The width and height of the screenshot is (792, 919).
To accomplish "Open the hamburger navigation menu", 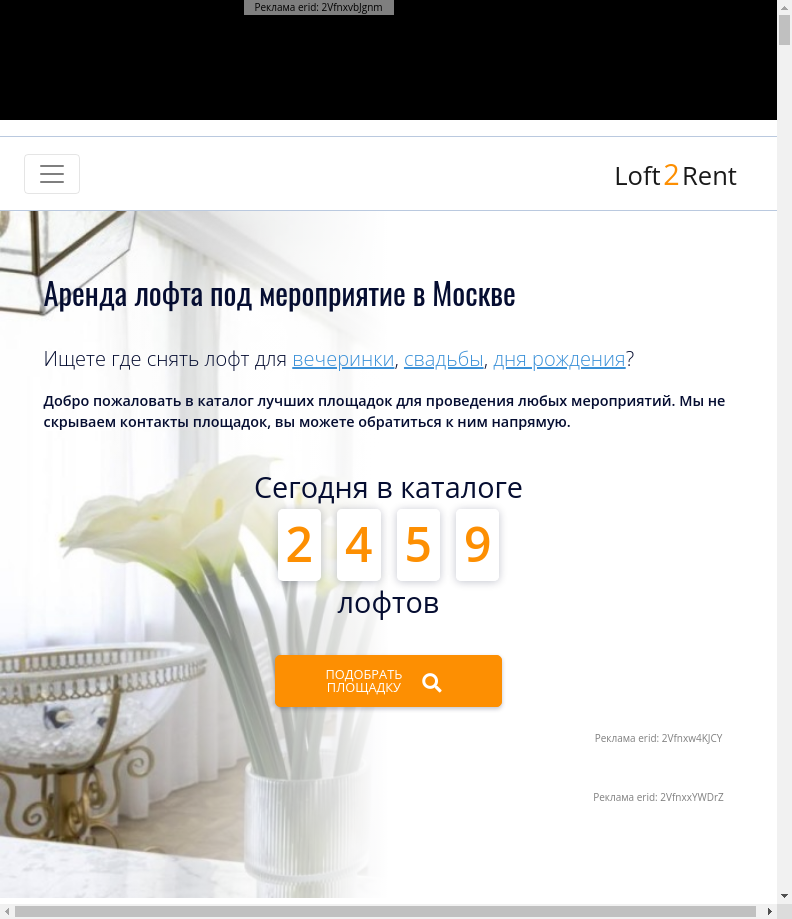I will [52, 174].
